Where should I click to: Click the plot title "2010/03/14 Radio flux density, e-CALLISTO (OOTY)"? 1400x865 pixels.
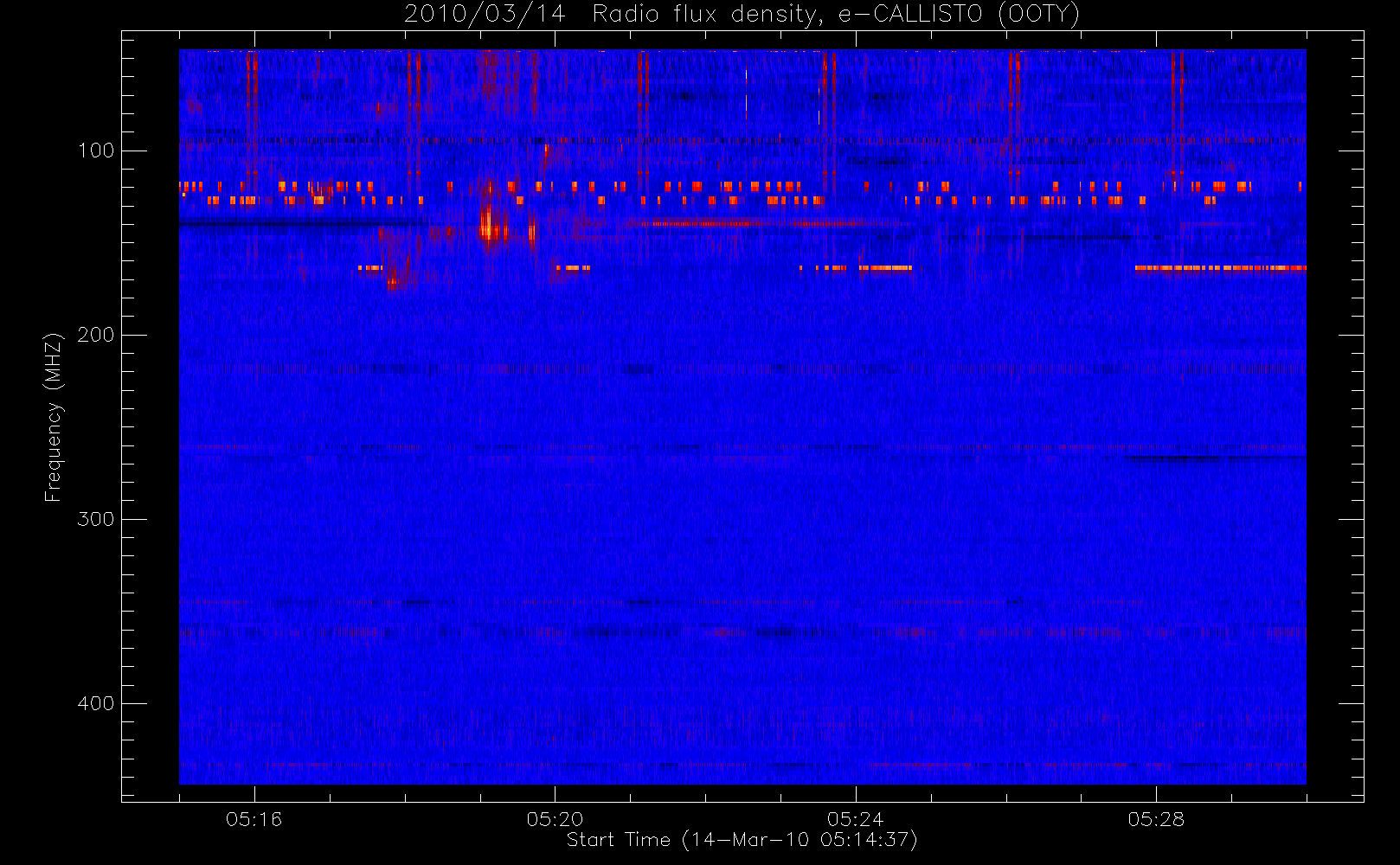[x=742, y=15]
